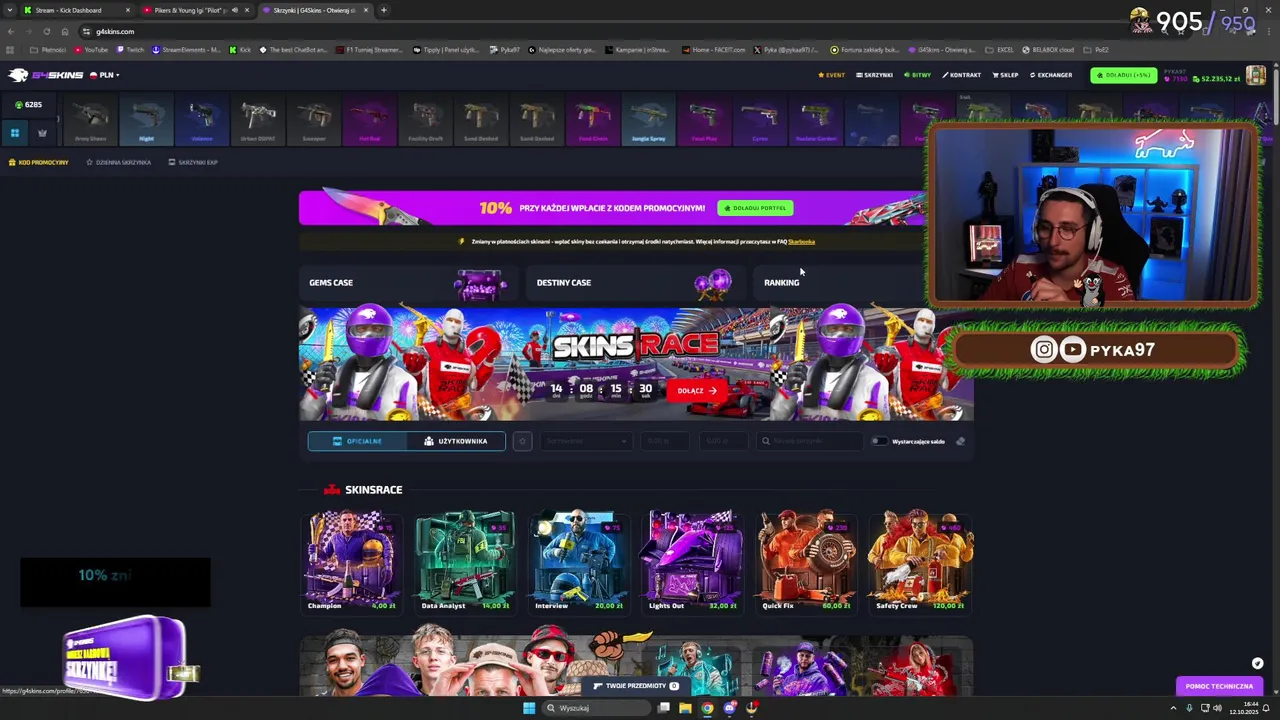Open the DESTINY CASE tile

click(x=636, y=283)
